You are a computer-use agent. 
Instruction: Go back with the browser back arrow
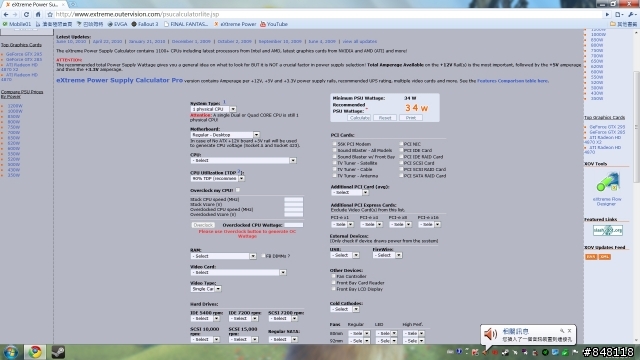pyautogui.click(x=6, y=14)
